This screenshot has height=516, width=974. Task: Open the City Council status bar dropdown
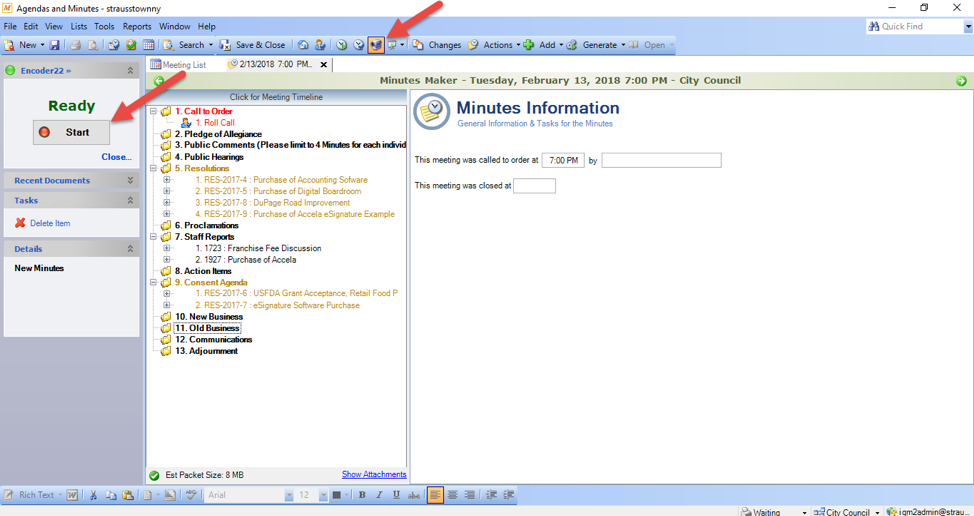coord(877,513)
